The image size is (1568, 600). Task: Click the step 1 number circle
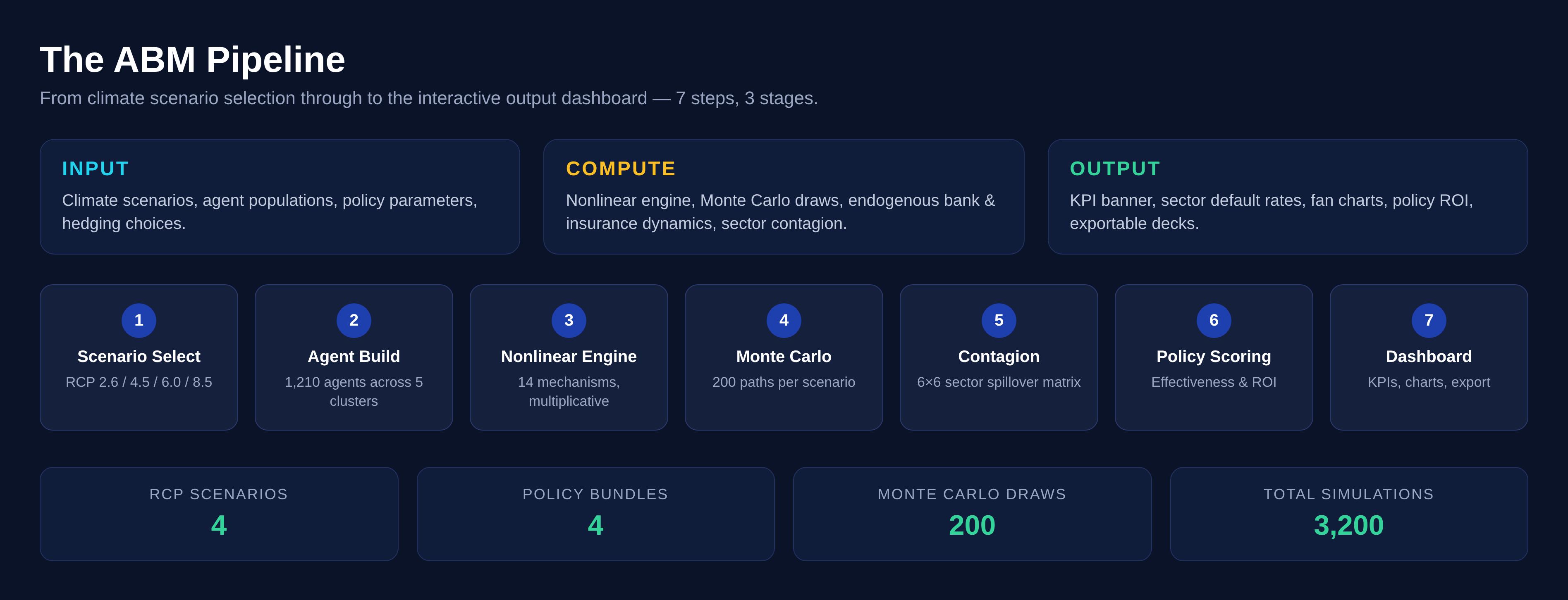pyautogui.click(x=139, y=320)
